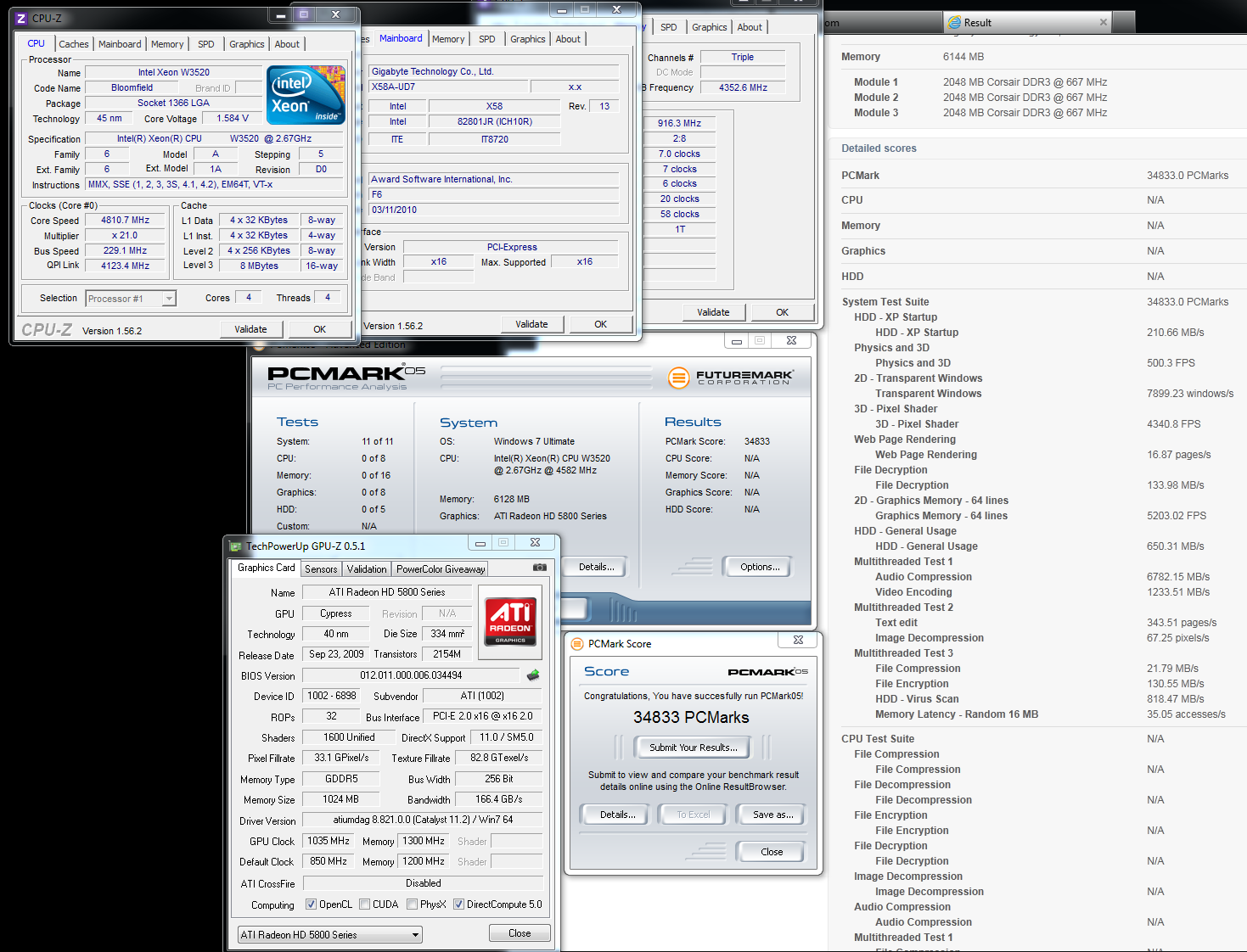Click the Close button in GPU-Z
1247x952 pixels.
pos(520,933)
